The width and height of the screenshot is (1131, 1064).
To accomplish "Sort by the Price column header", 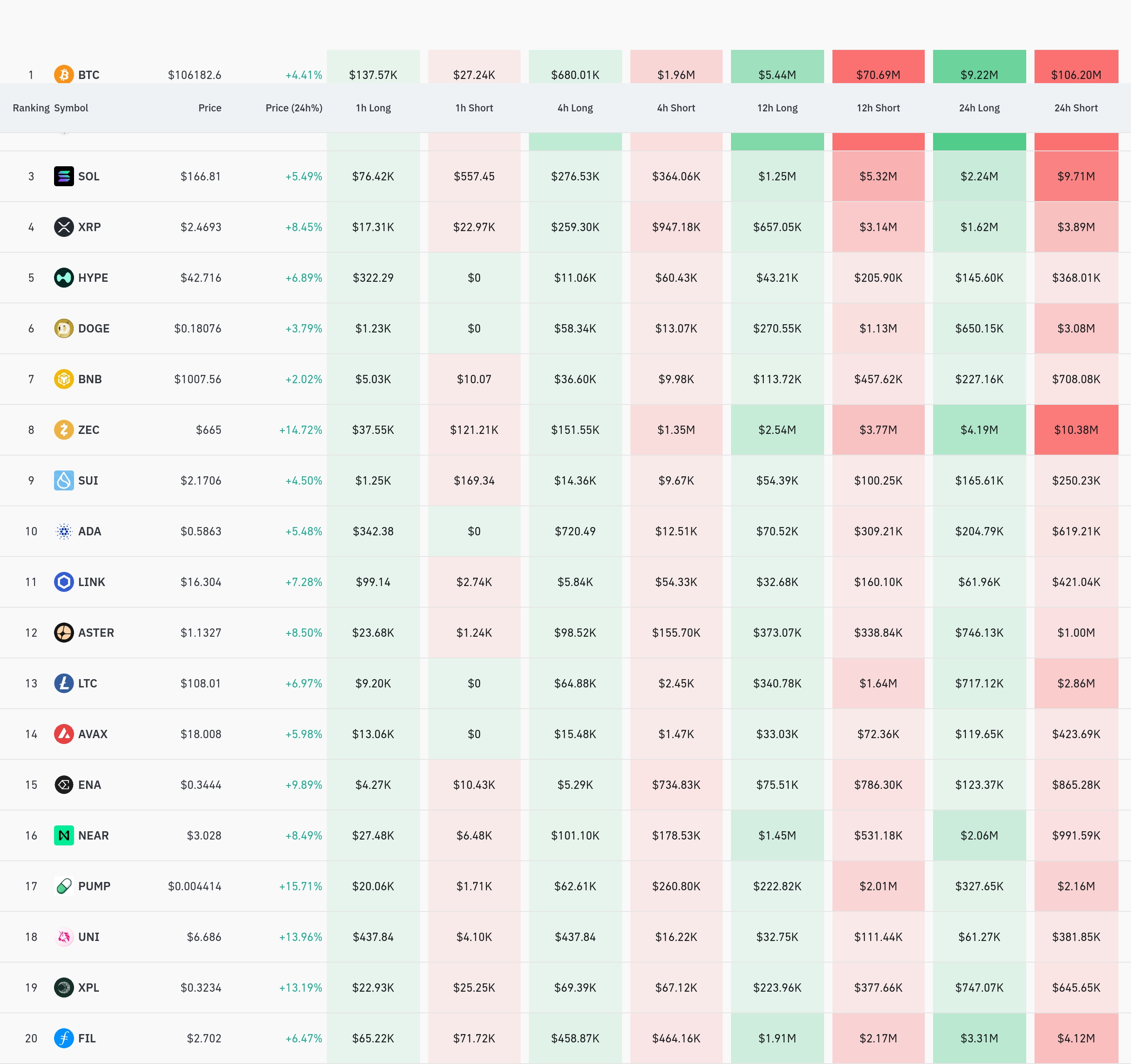I will 210,108.
